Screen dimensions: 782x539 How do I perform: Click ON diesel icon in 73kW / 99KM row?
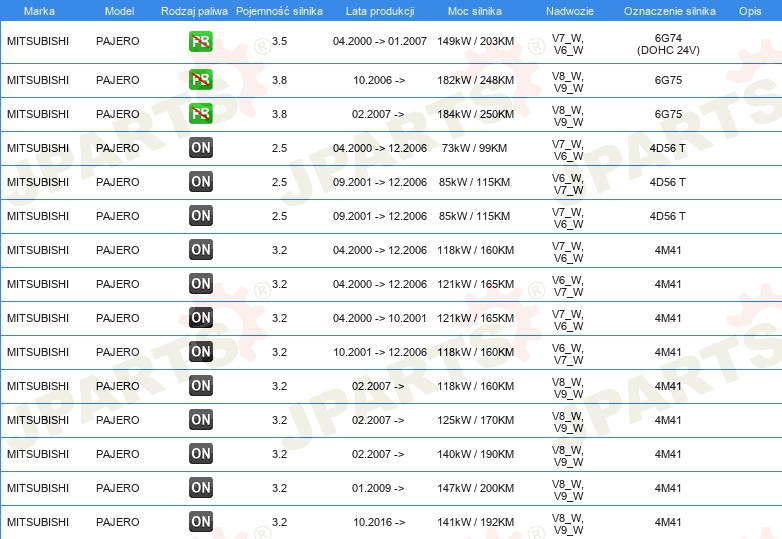tap(200, 148)
